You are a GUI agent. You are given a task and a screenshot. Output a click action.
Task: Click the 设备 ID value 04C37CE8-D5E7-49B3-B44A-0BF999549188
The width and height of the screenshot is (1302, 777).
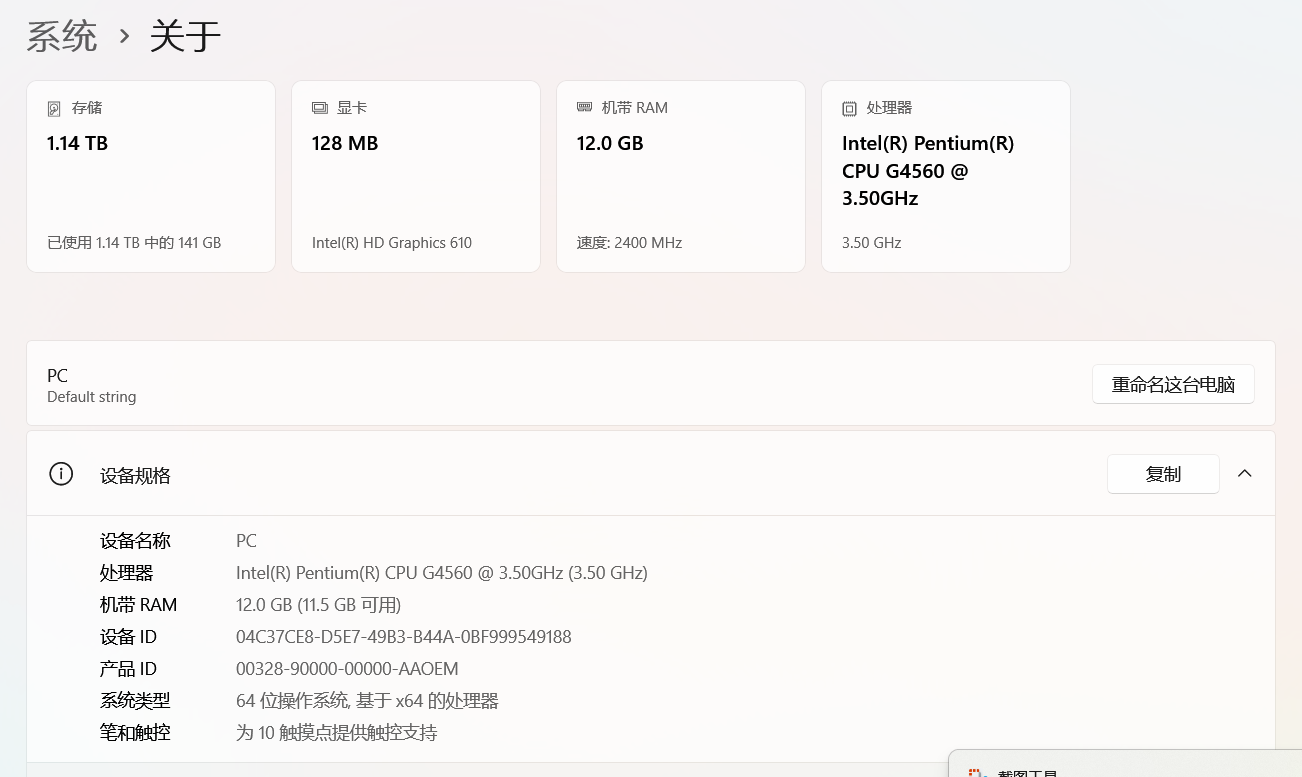(x=404, y=637)
